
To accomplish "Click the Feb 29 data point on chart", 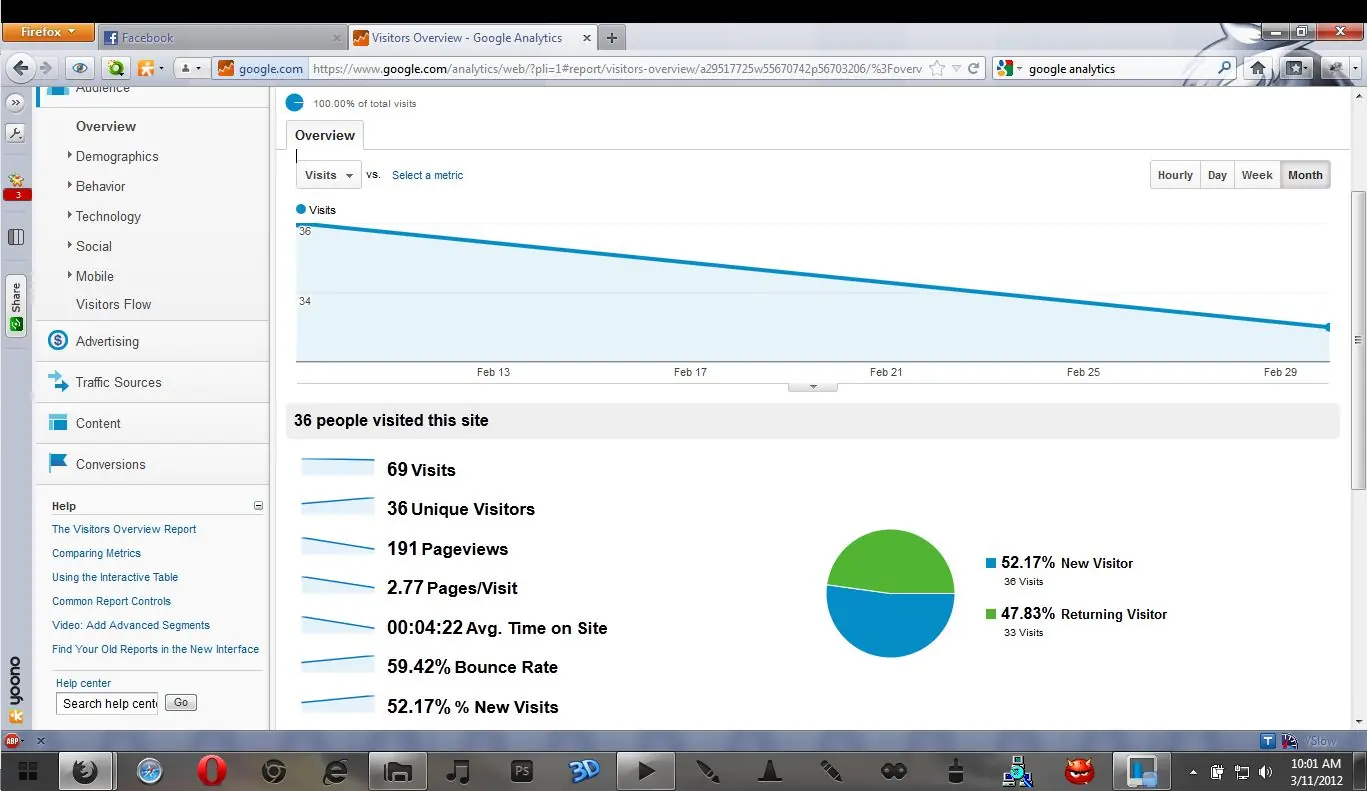I will [1328, 327].
